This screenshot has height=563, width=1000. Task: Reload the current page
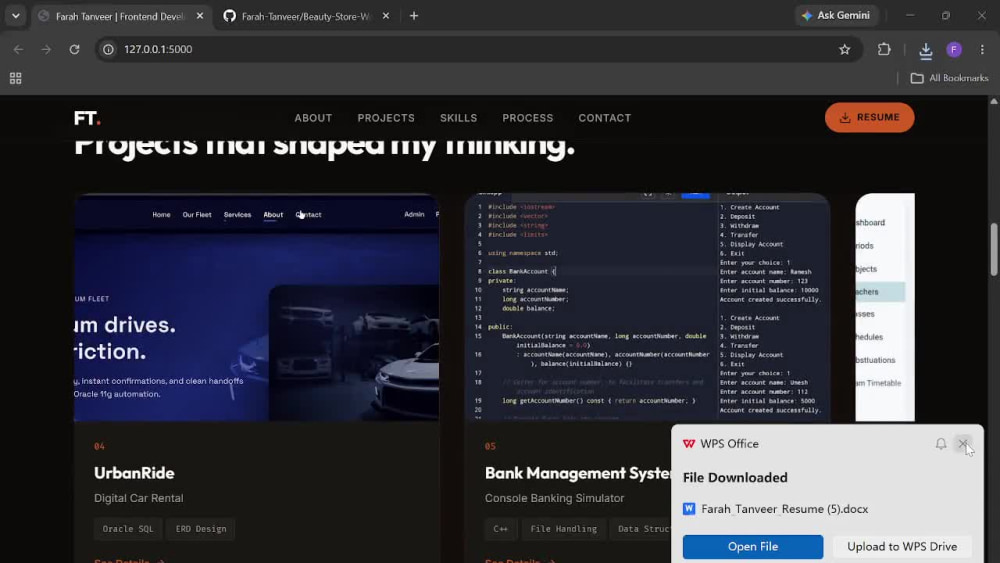[75, 49]
